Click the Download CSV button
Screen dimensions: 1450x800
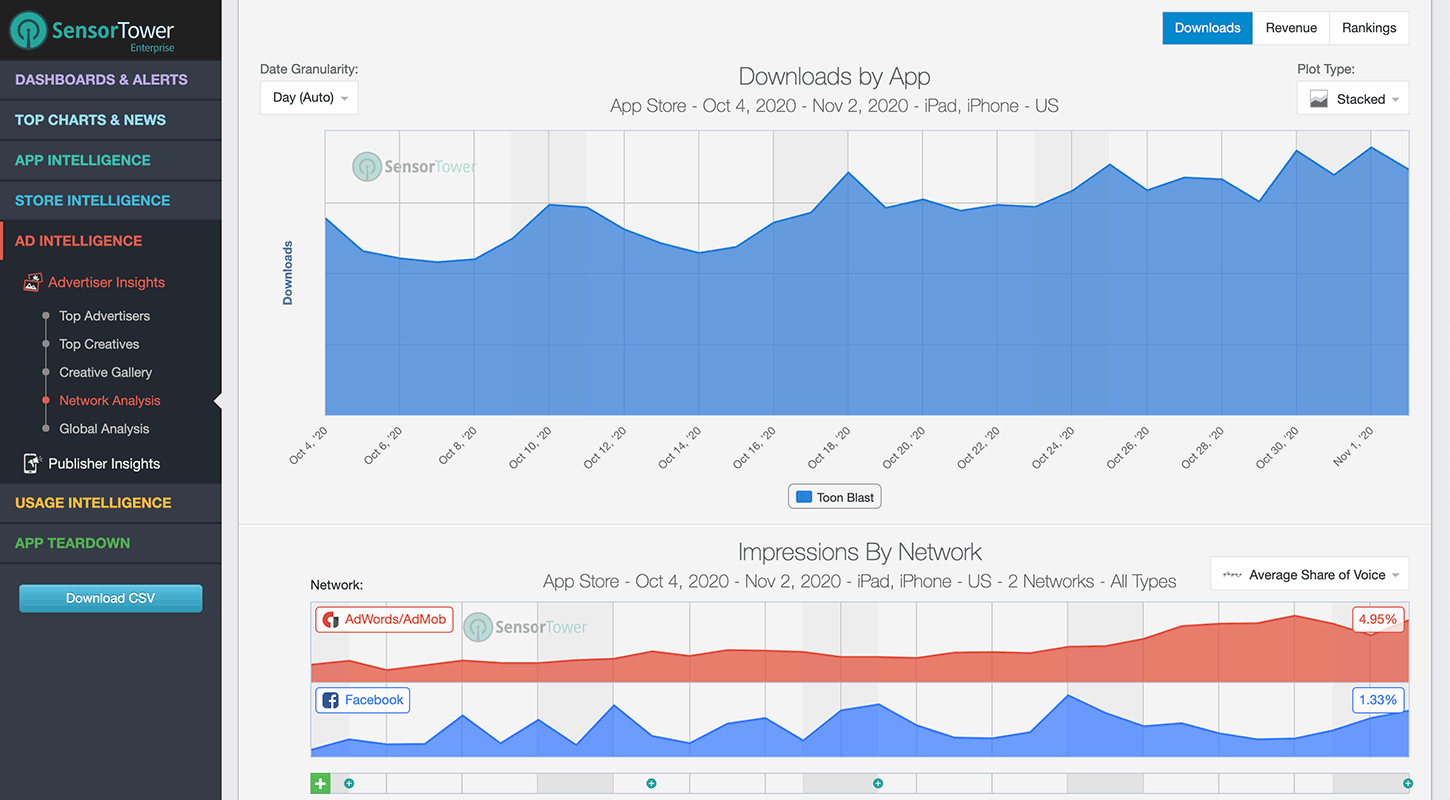pos(111,598)
